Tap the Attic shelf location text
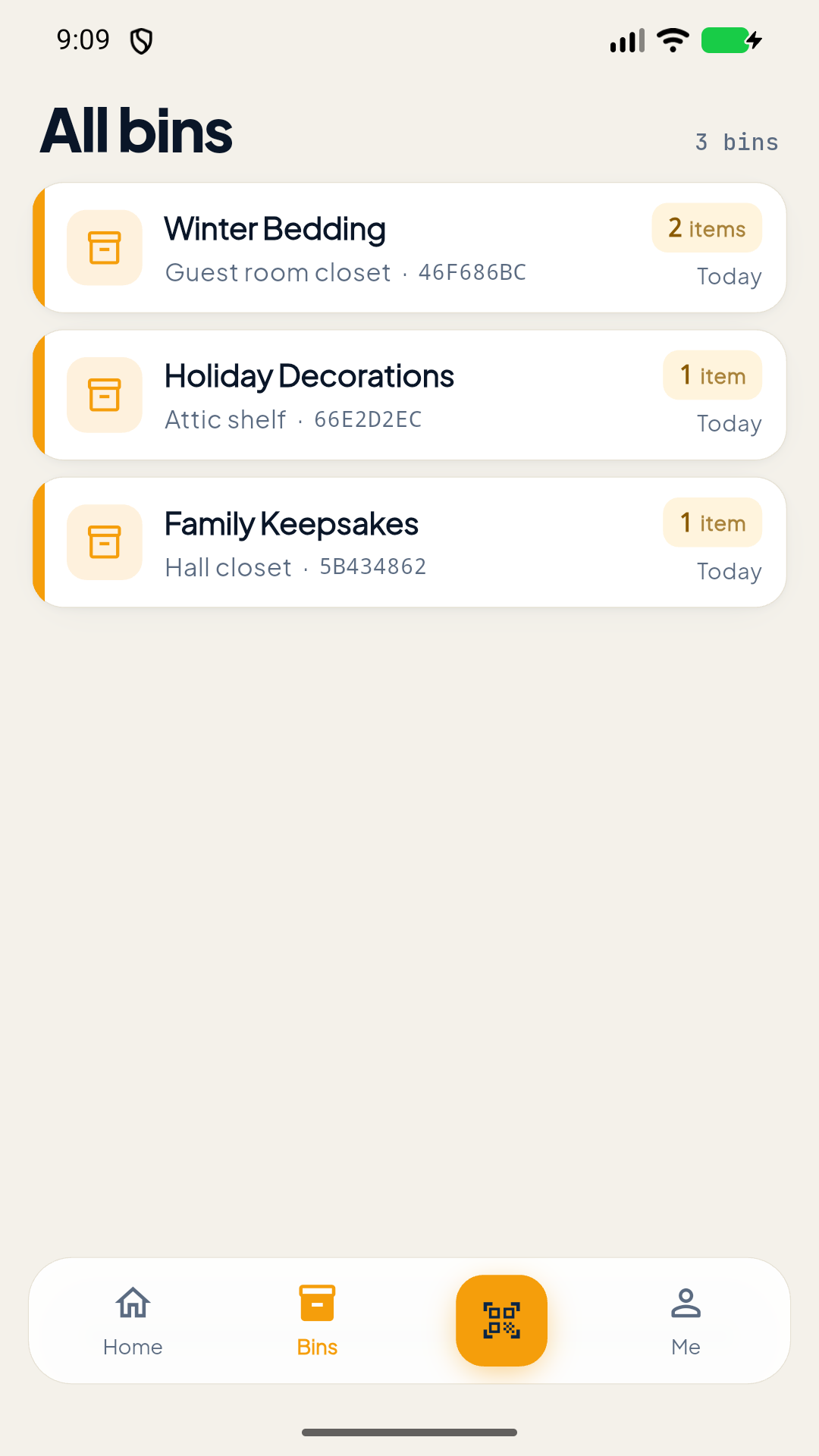This screenshot has height=1456, width=819. [225, 419]
